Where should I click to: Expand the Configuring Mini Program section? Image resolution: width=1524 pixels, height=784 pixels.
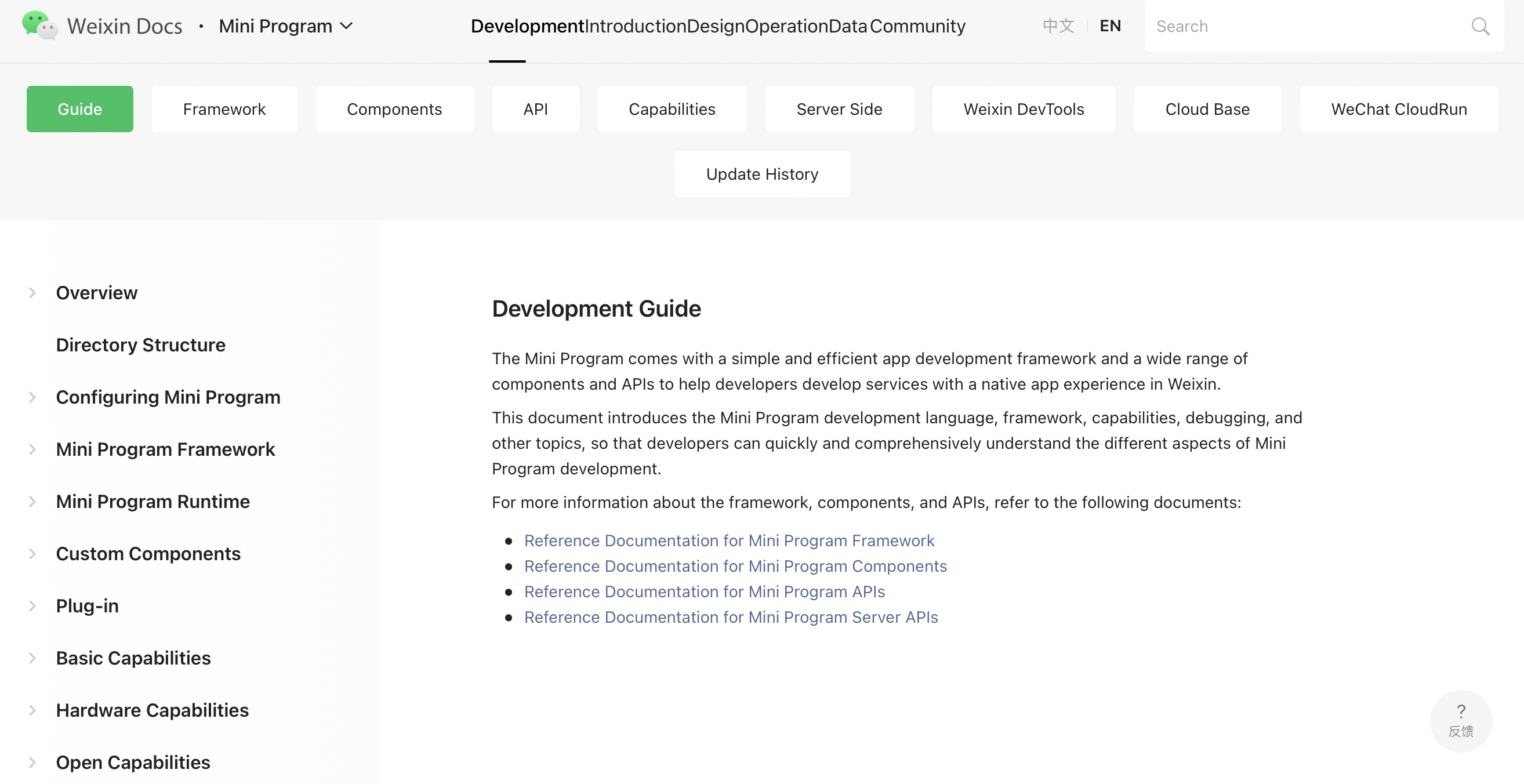[32, 397]
